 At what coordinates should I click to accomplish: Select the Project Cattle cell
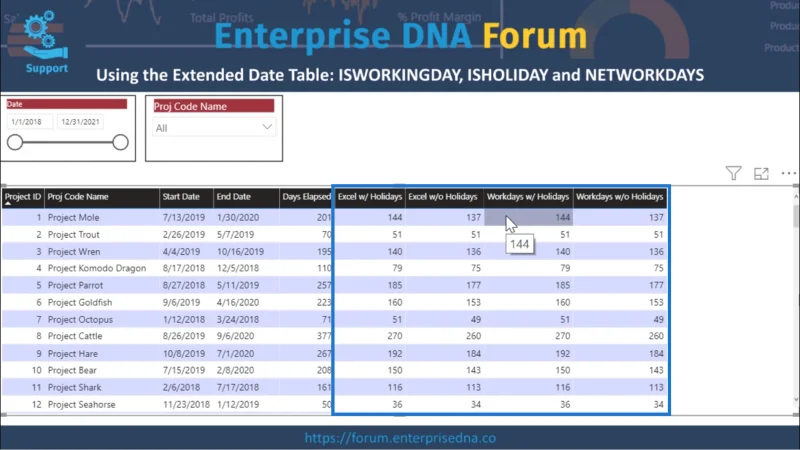[x=75, y=336]
